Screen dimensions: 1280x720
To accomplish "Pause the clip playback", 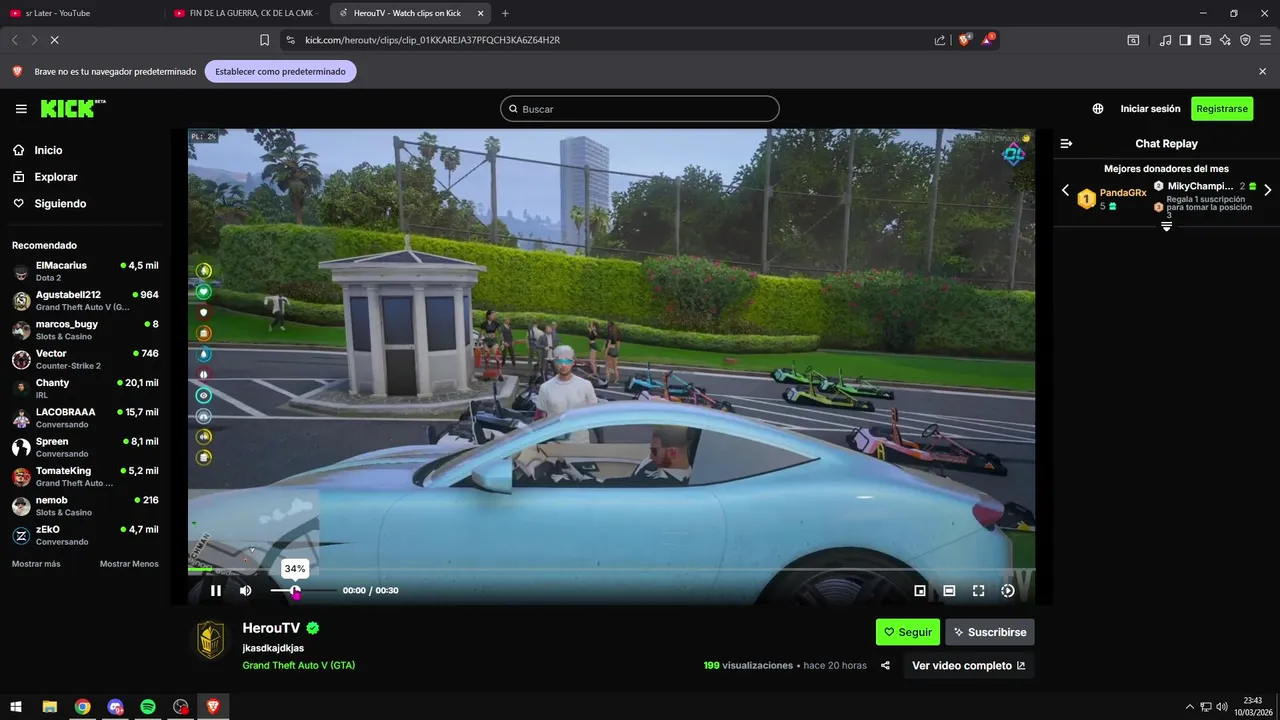I will point(216,591).
